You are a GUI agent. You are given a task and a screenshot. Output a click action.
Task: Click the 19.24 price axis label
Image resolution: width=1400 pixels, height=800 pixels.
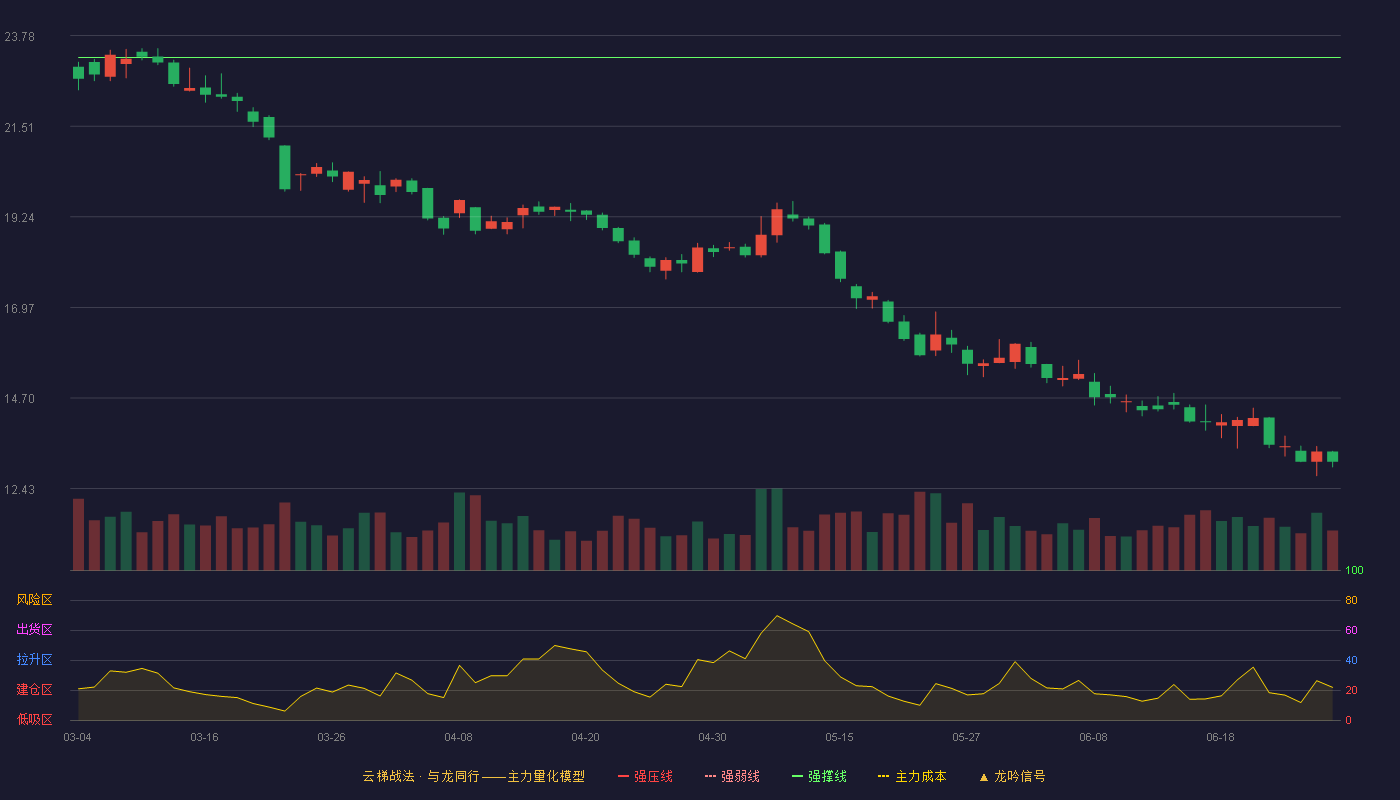coord(19,218)
